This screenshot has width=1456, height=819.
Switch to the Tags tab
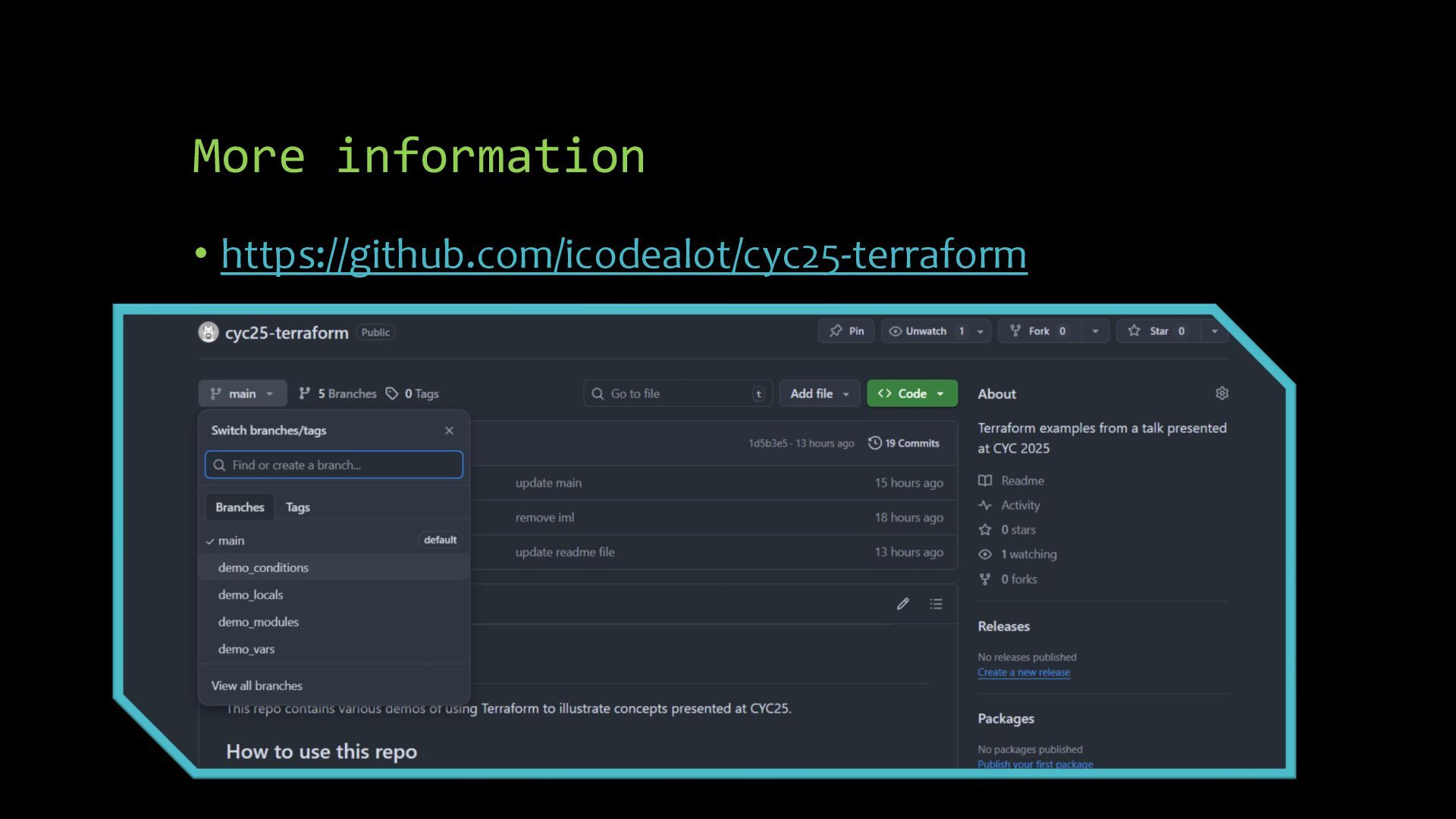pyautogui.click(x=297, y=507)
